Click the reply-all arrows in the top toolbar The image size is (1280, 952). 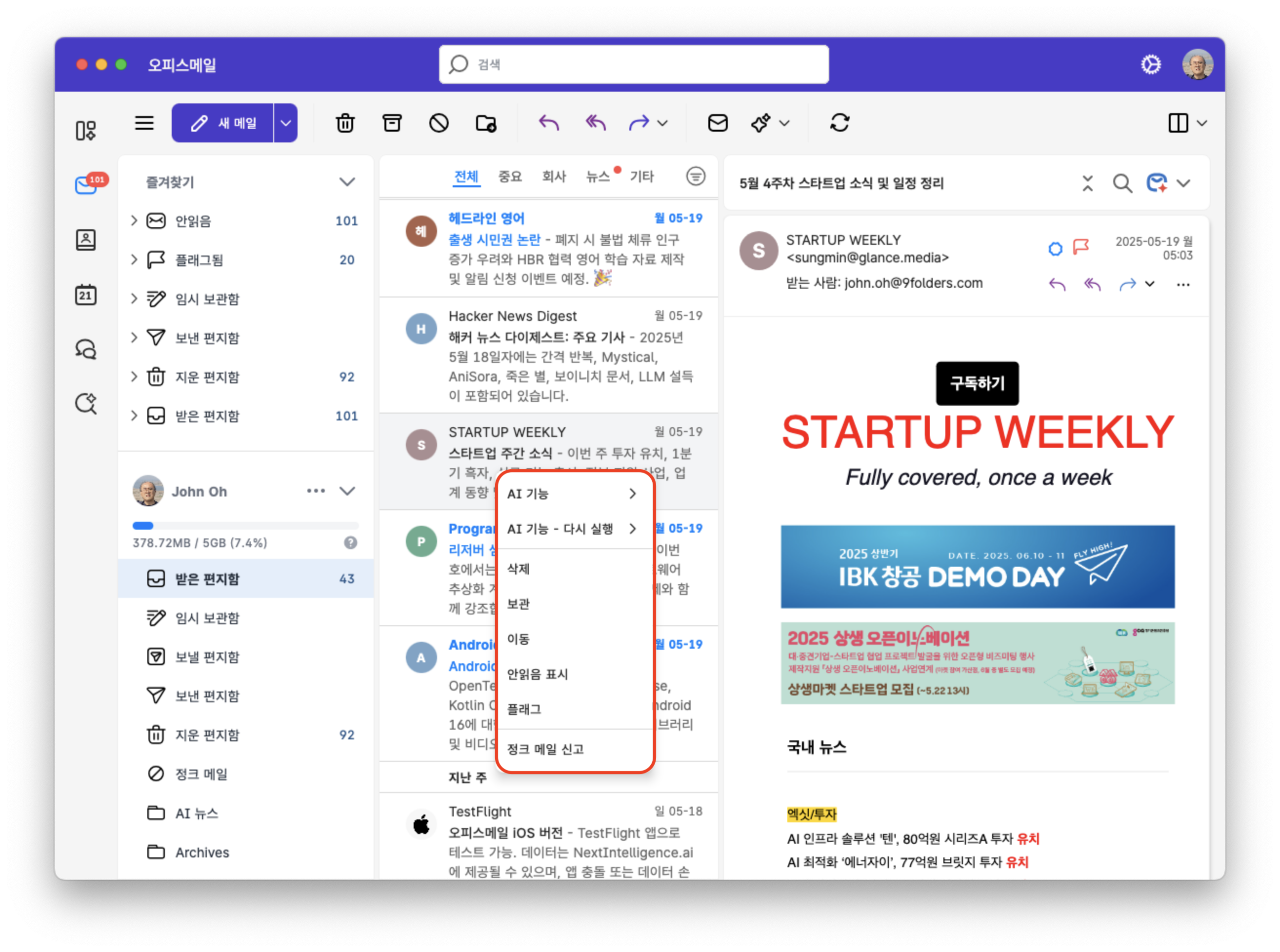pyautogui.click(x=595, y=123)
